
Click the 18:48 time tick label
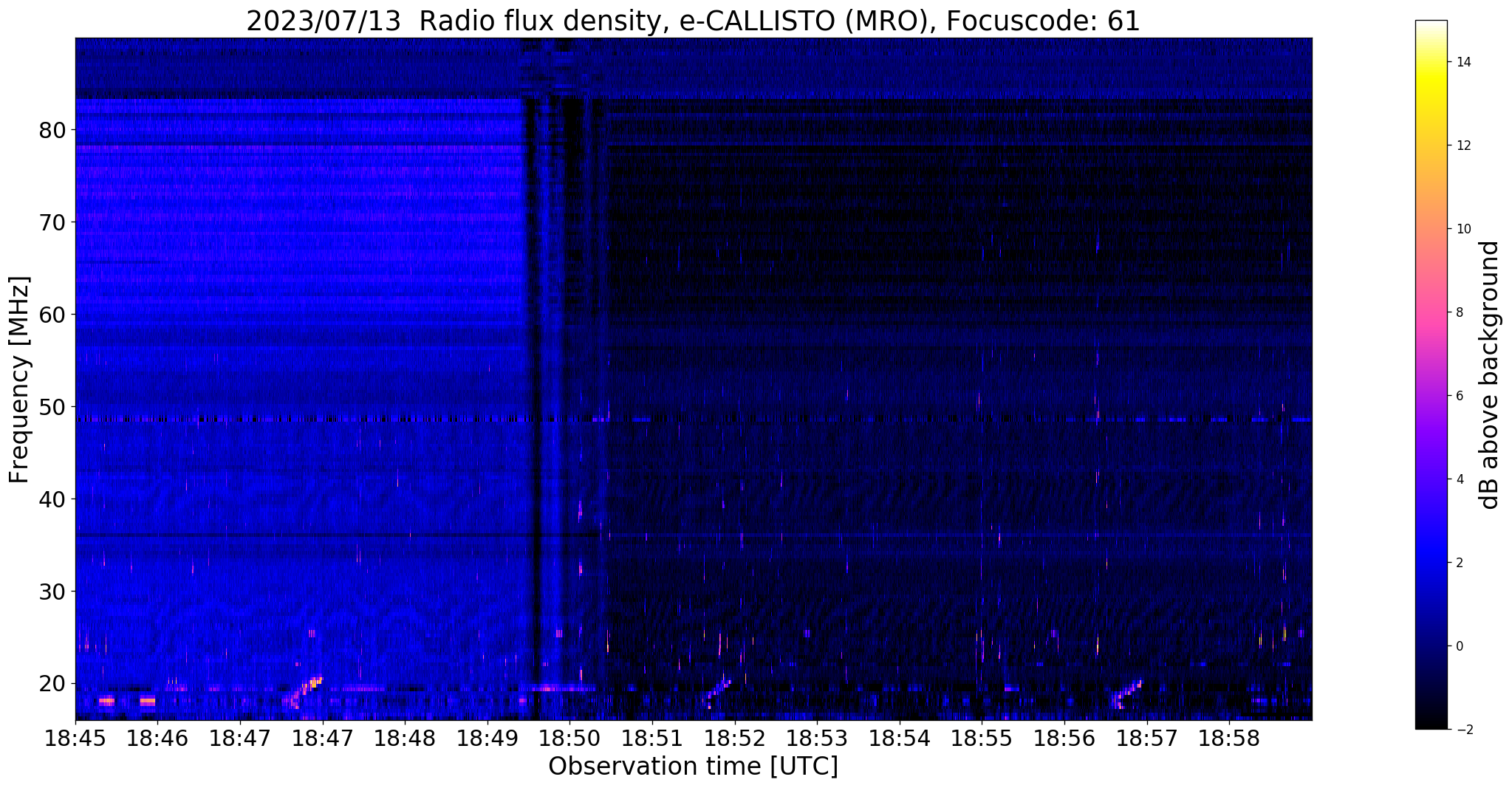click(x=405, y=738)
